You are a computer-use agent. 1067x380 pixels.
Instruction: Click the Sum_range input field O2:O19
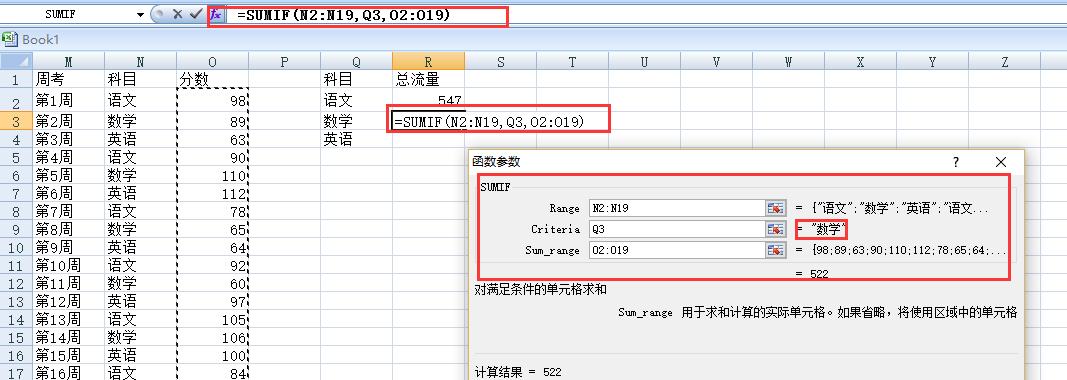pos(678,250)
